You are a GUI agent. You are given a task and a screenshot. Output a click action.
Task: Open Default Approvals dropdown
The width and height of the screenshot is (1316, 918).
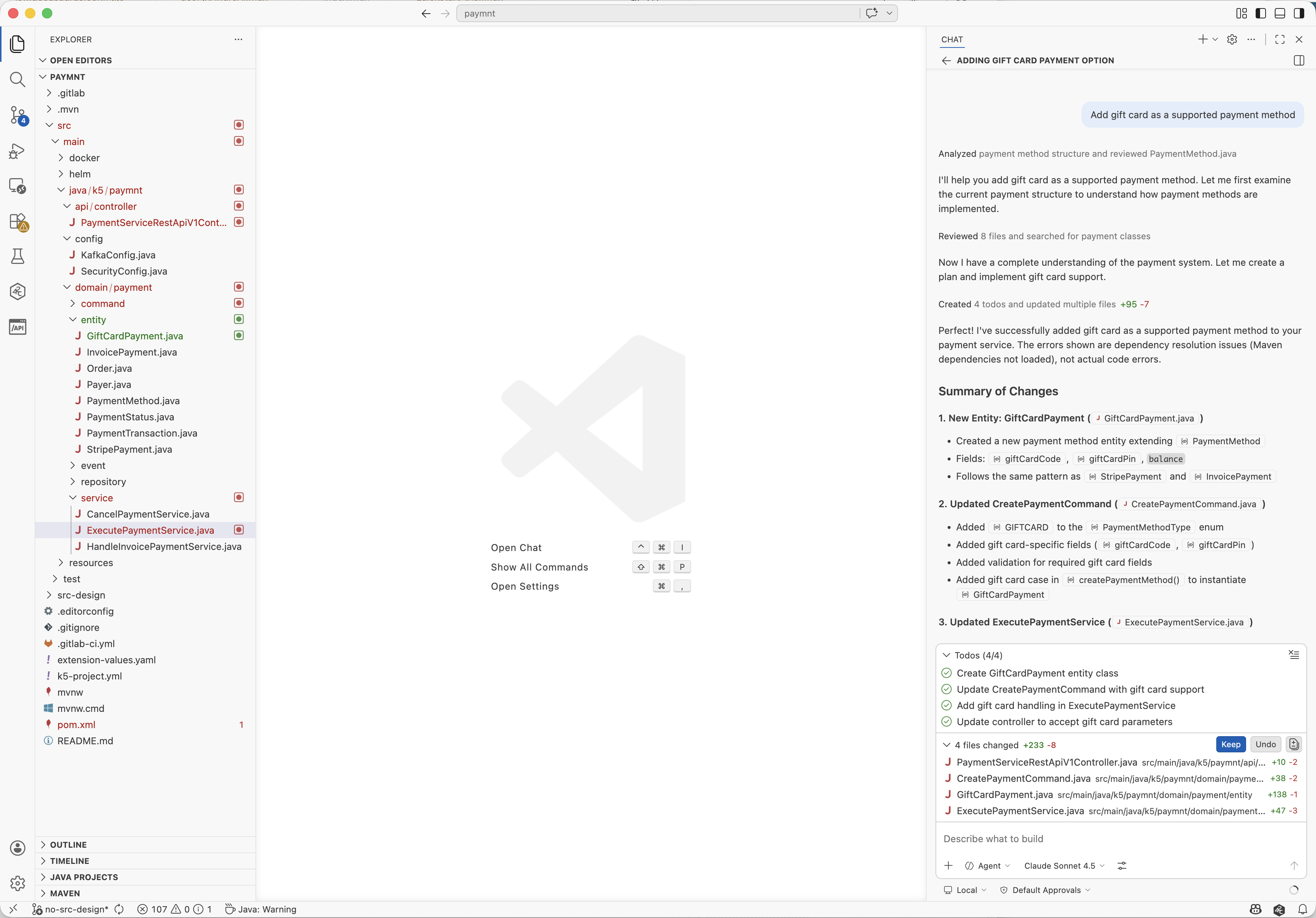(1045, 890)
